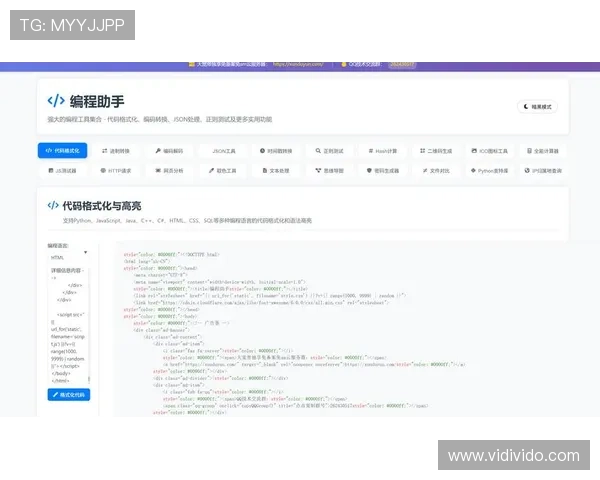Screen dimensions: 600x480
Task: Click the input box scrollbar
Action: (89, 380)
